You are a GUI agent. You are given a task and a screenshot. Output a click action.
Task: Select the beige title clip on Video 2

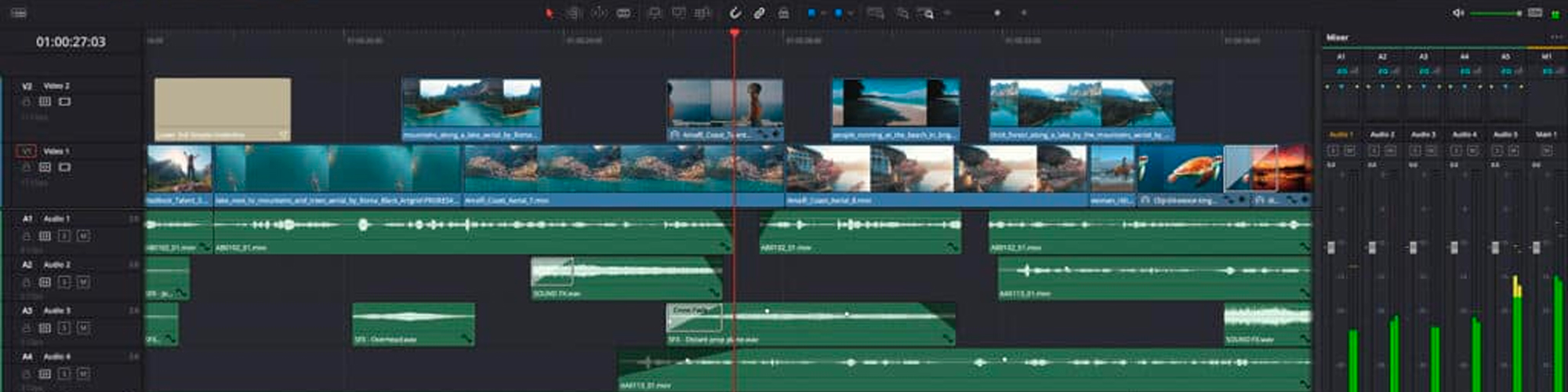[x=223, y=109]
